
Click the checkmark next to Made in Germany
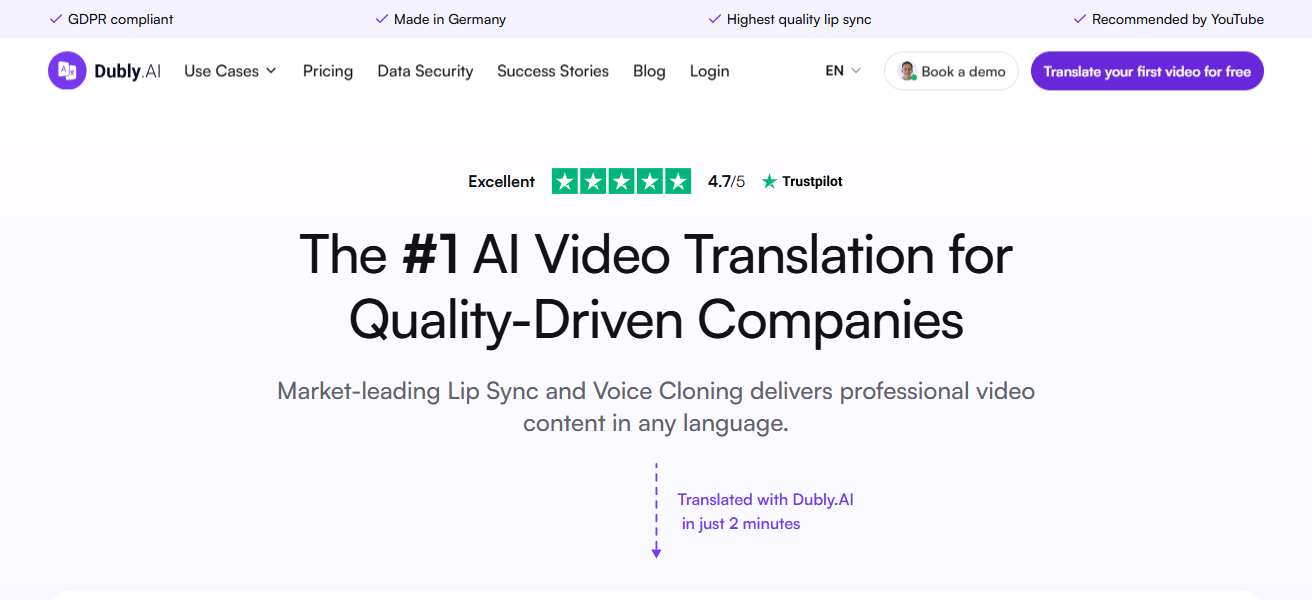point(381,18)
